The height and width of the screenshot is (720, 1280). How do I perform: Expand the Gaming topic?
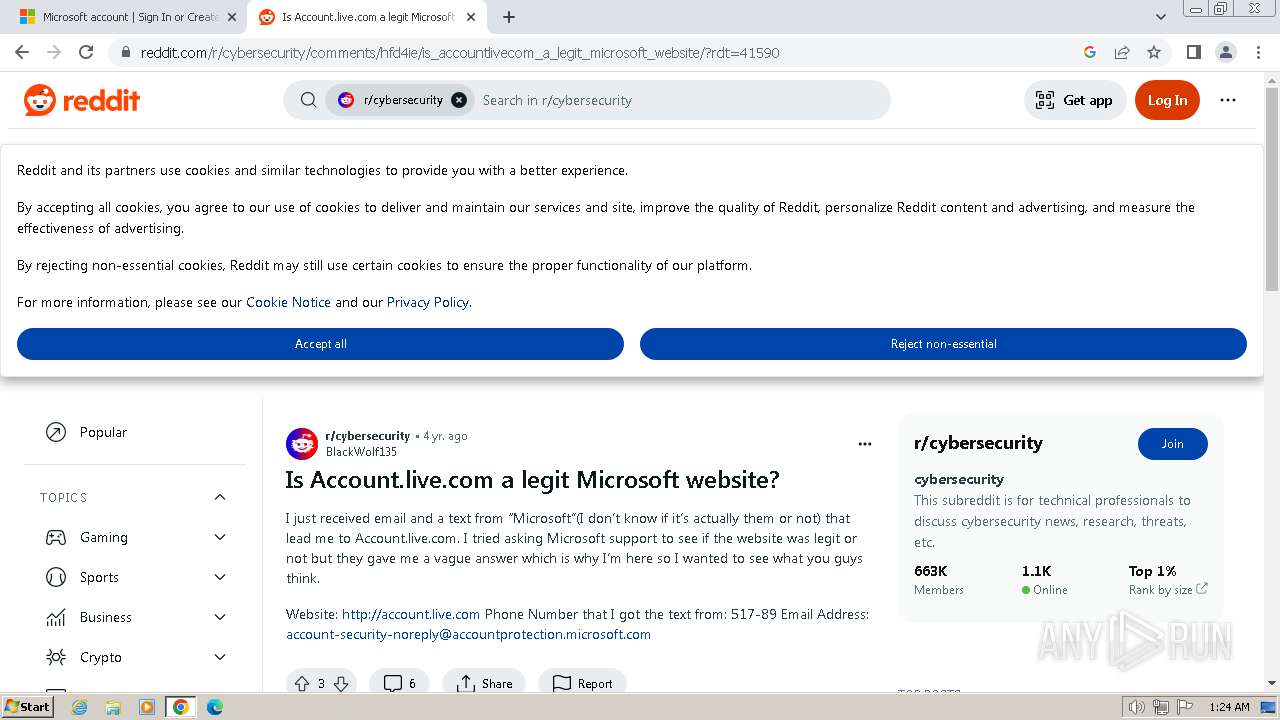click(x=220, y=537)
